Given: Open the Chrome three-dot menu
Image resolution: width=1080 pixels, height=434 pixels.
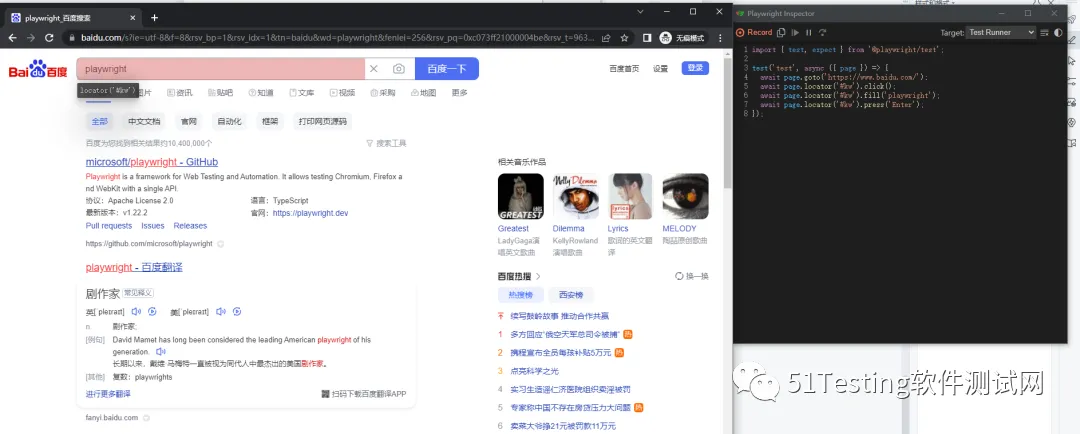Looking at the screenshot, I should [720, 38].
